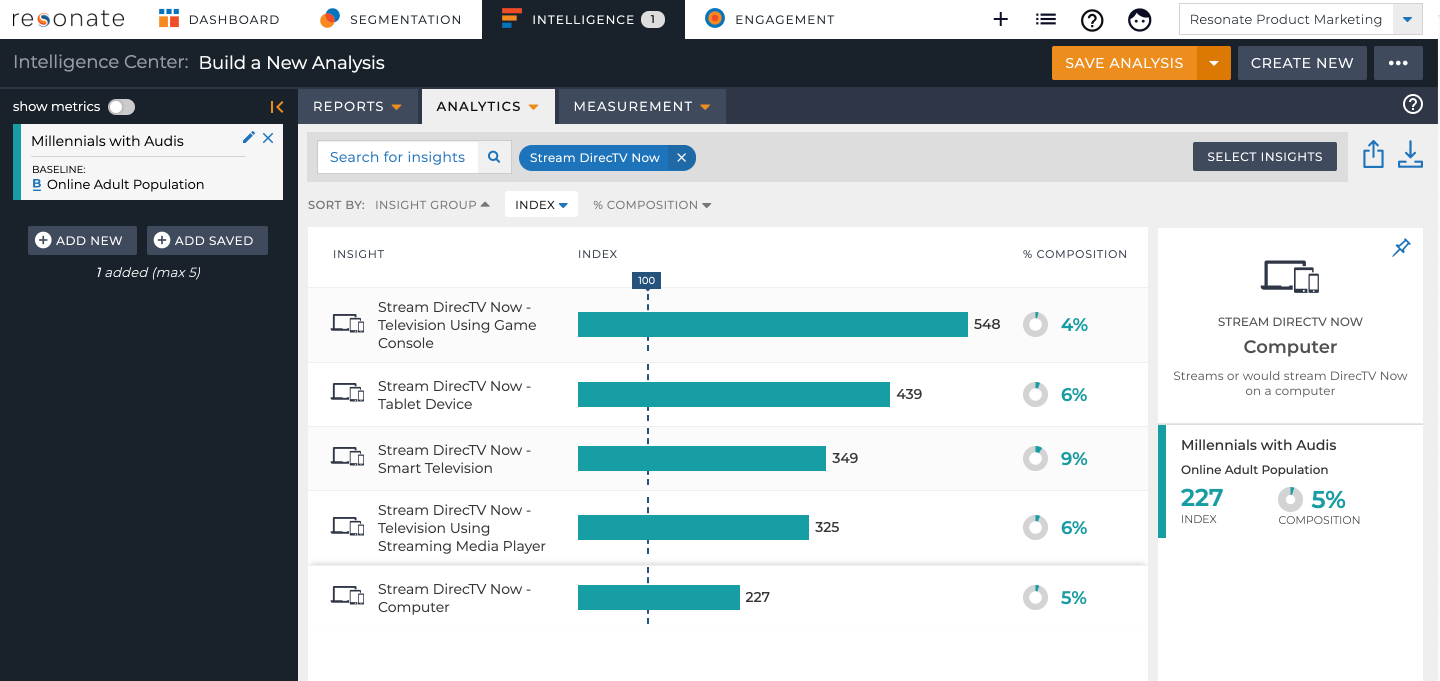Click the Online Adult Population baseline label
1440x681 pixels.
coord(125,185)
